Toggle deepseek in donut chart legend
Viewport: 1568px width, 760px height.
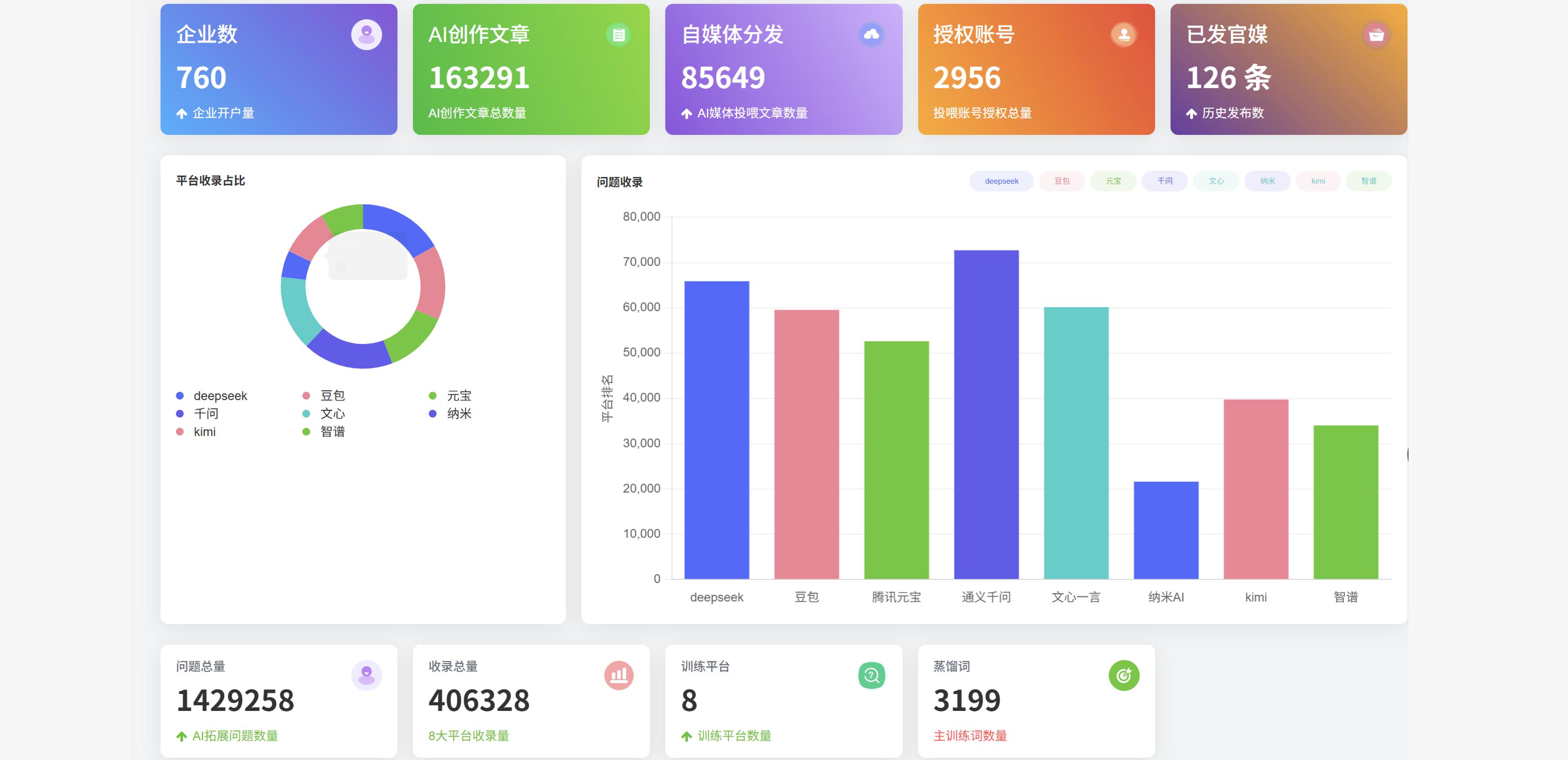coord(212,396)
